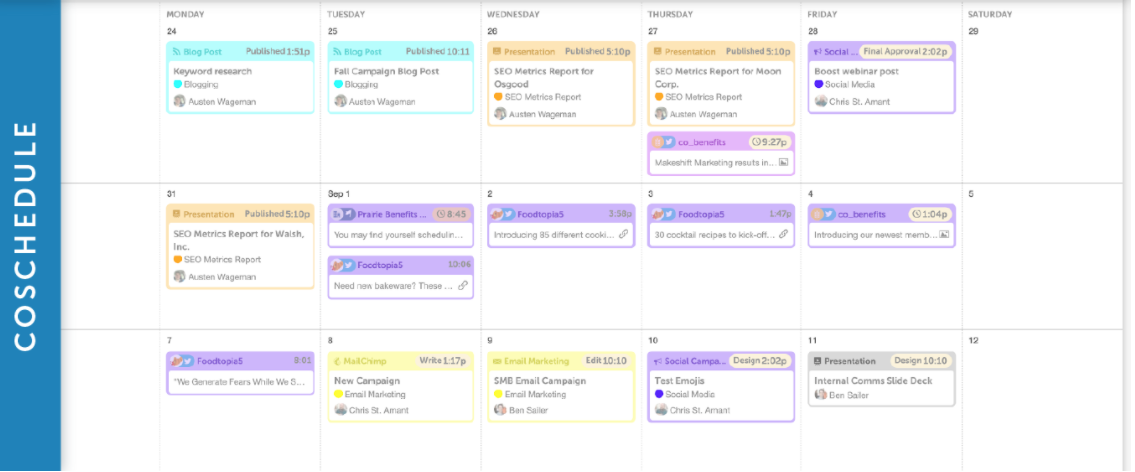Image resolution: width=1135 pixels, height=472 pixels.
Task: Click the Blog Post RSS icon on Monday 24
Action: click(x=177, y=52)
